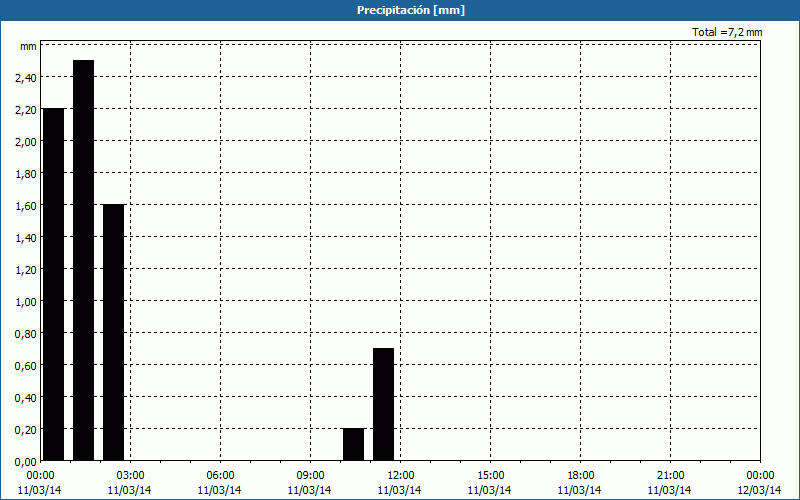800x500 pixels.
Task: Click the 1,40 y-axis label
Action: pos(26,238)
